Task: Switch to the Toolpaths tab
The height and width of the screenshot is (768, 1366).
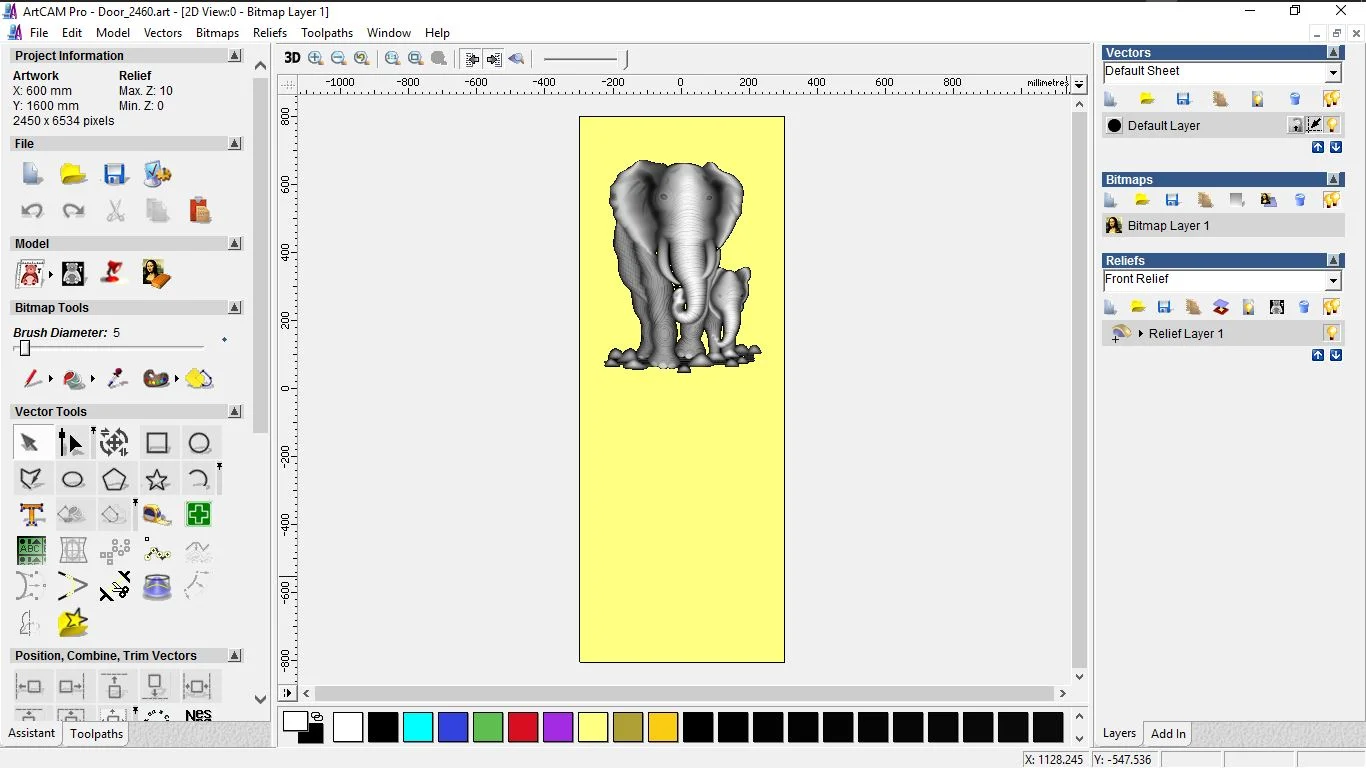Action: pos(96,734)
